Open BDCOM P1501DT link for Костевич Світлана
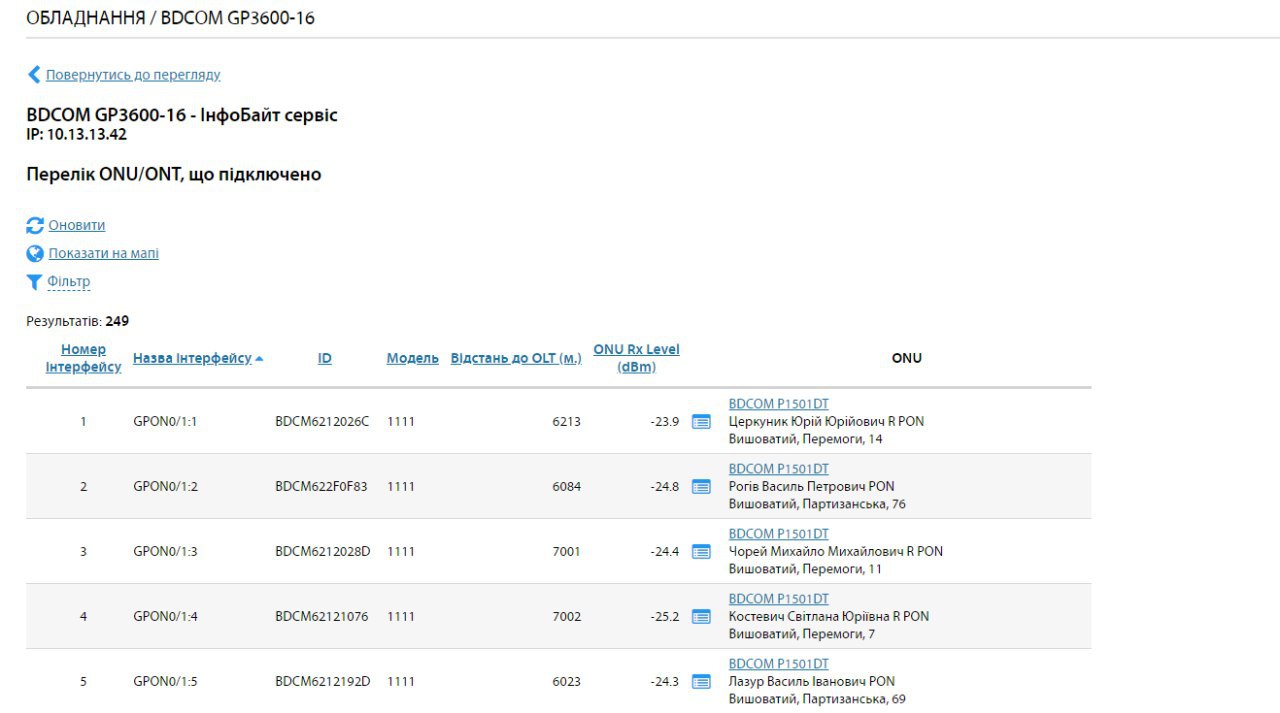The width and height of the screenshot is (1280, 713). [x=779, y=599]
